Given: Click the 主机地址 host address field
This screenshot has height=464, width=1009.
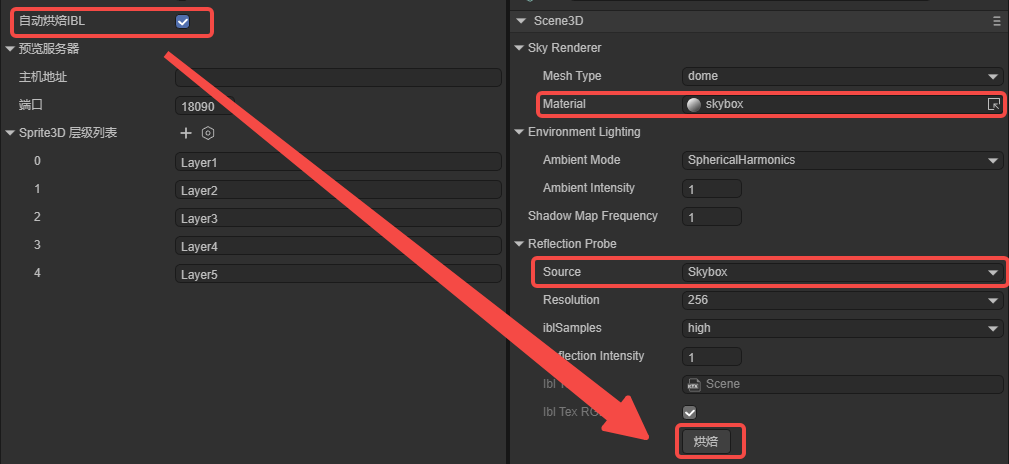Looking at the screenshot, I should point(338,77).
